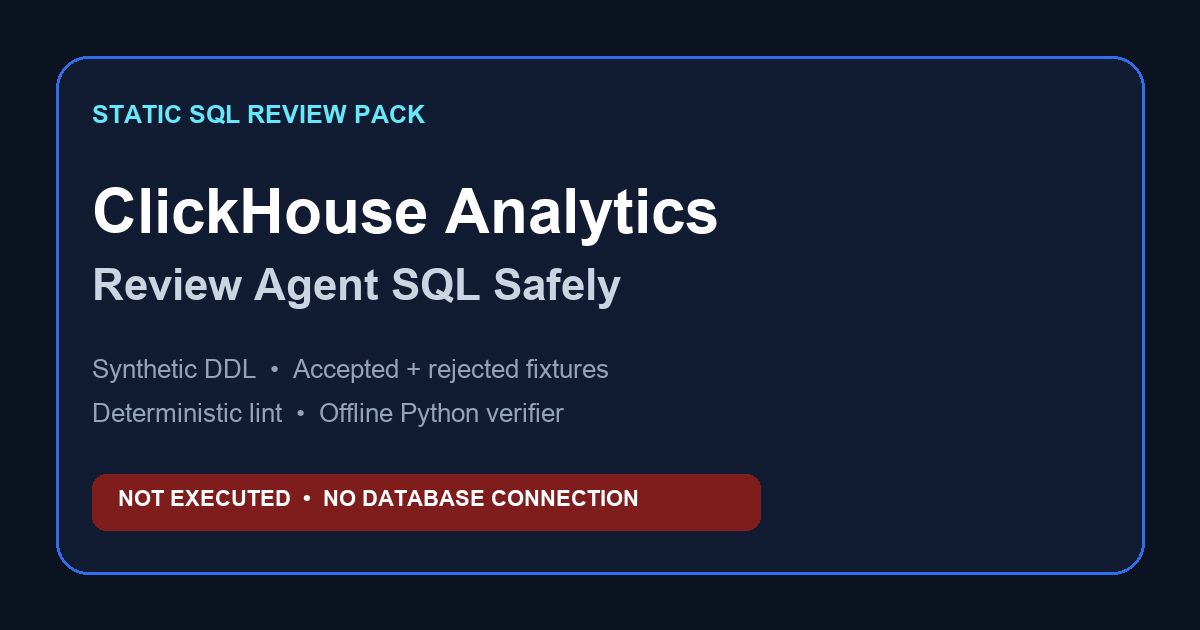Screen dimensions: 1200x630
Task: Click the 'Deterministic lint' text
Action: tap(187, 413)
